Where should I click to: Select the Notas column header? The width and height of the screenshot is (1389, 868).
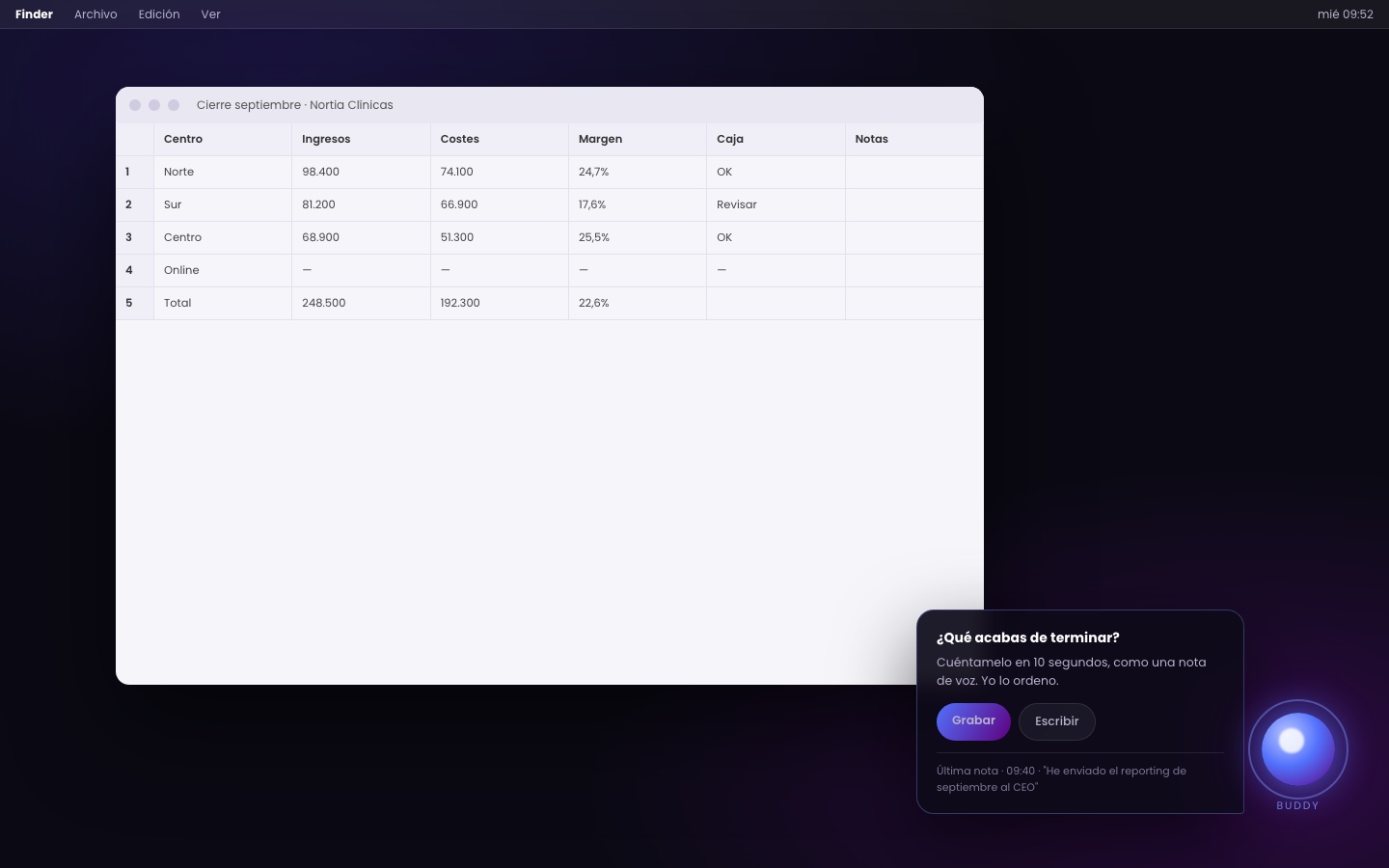tap(914, 139)
